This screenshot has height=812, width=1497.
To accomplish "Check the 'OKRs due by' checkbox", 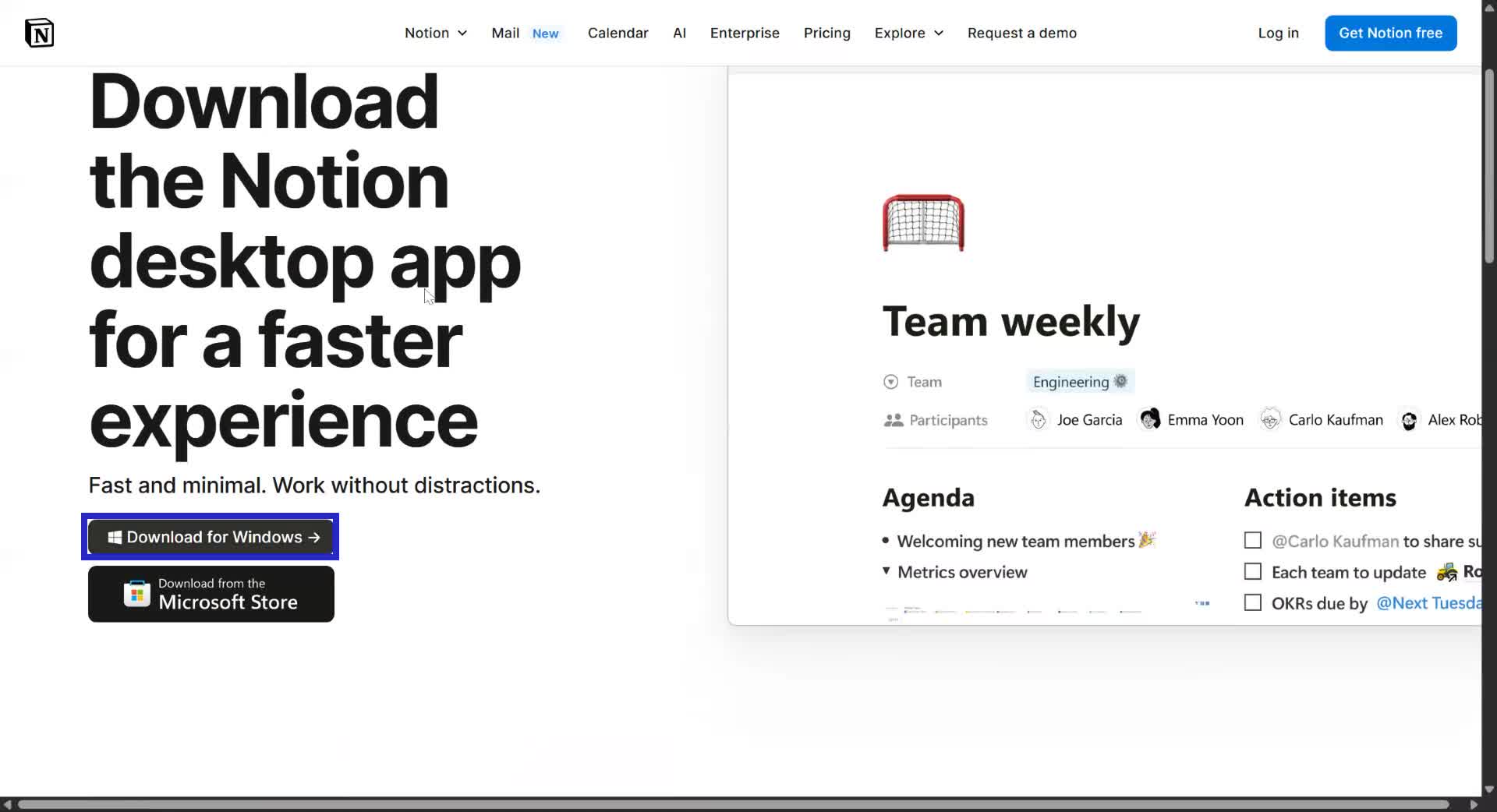I will 1252,602.
